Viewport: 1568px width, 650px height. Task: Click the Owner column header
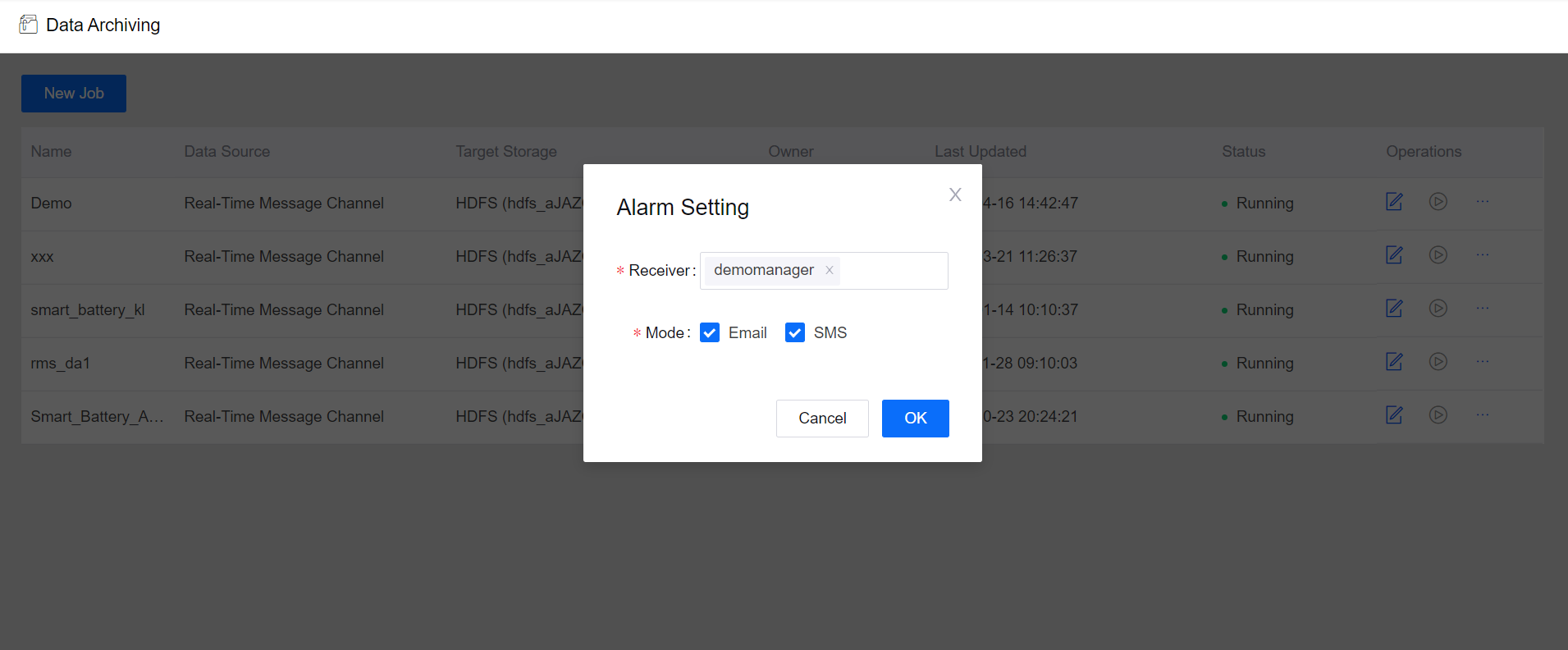coord(791,152)
